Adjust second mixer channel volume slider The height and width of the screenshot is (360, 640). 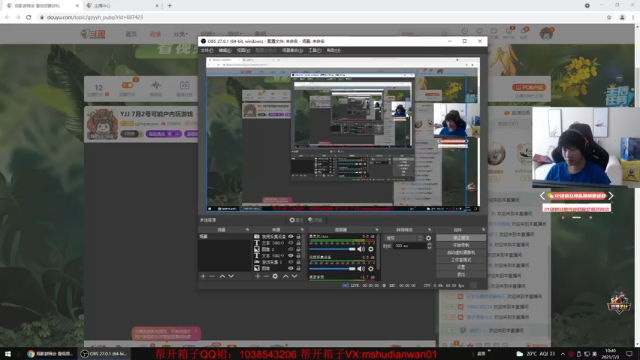tap(332, 269)
